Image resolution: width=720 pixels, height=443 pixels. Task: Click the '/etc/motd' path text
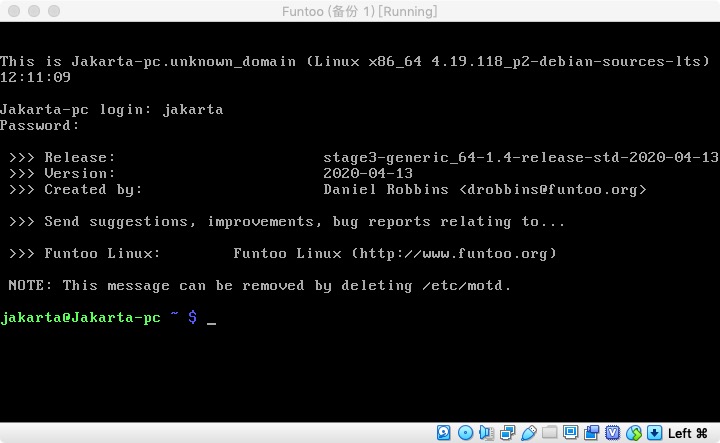pyautogui.click(x=462, y=286)
